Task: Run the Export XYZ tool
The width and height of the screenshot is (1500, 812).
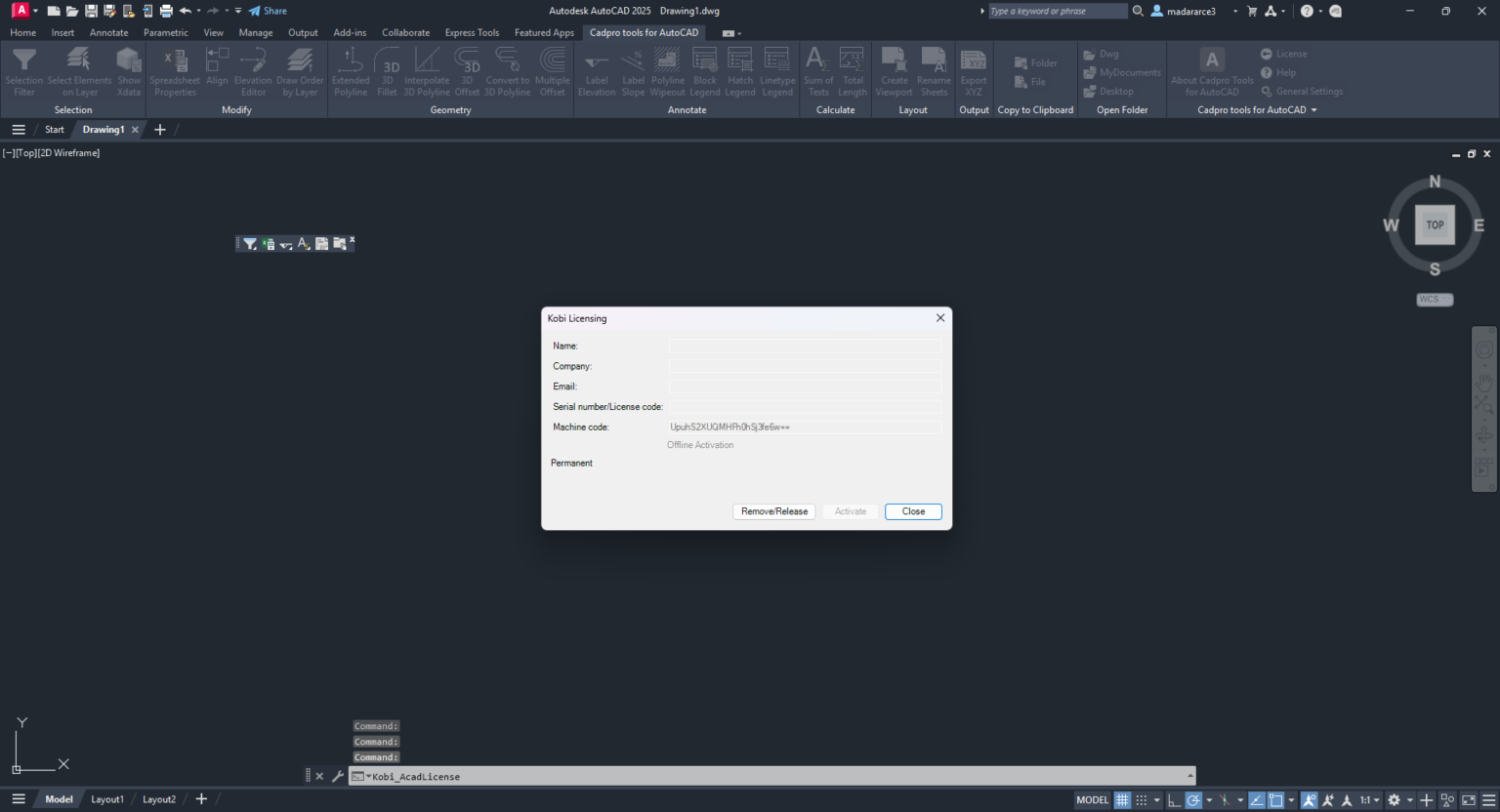Action: point(973,70)
